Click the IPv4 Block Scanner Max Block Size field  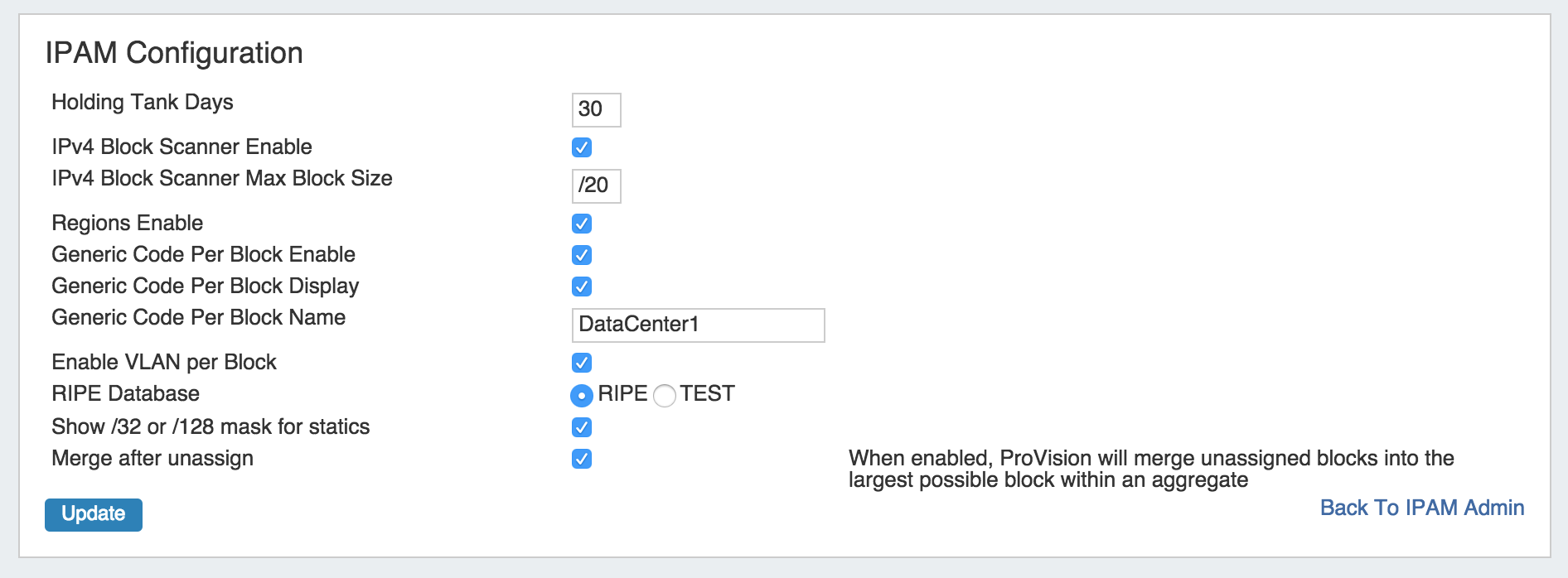coord(596,185)
